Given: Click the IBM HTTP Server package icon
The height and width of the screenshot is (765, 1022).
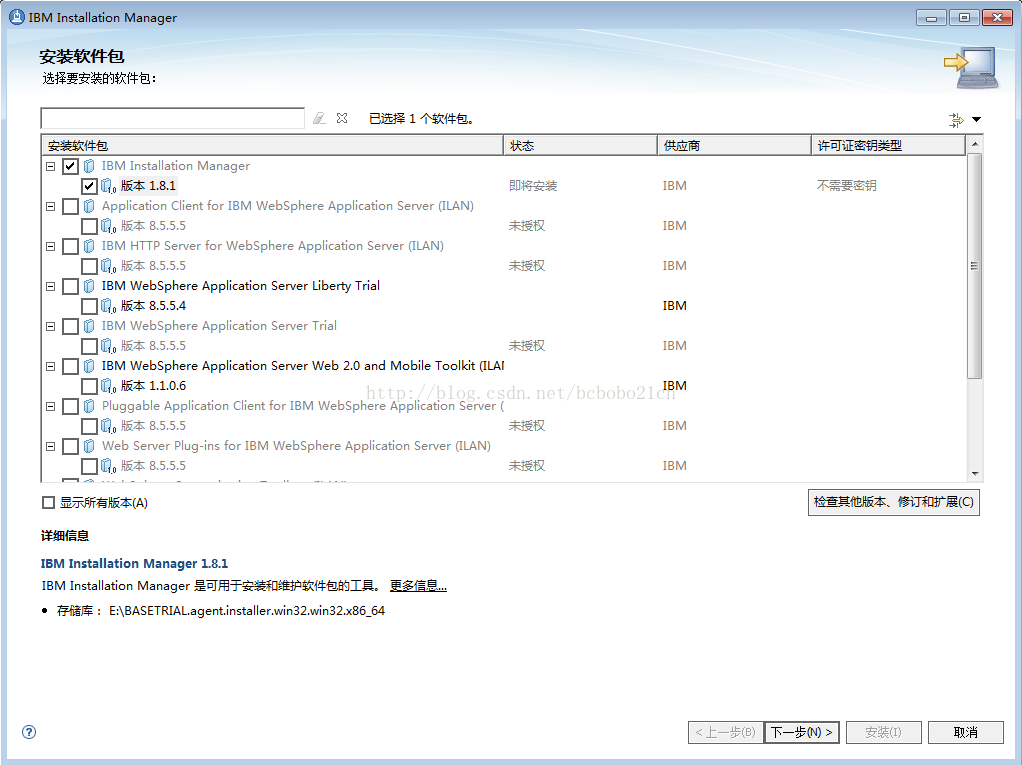Looking at the screenshot, I should [89, 246].
